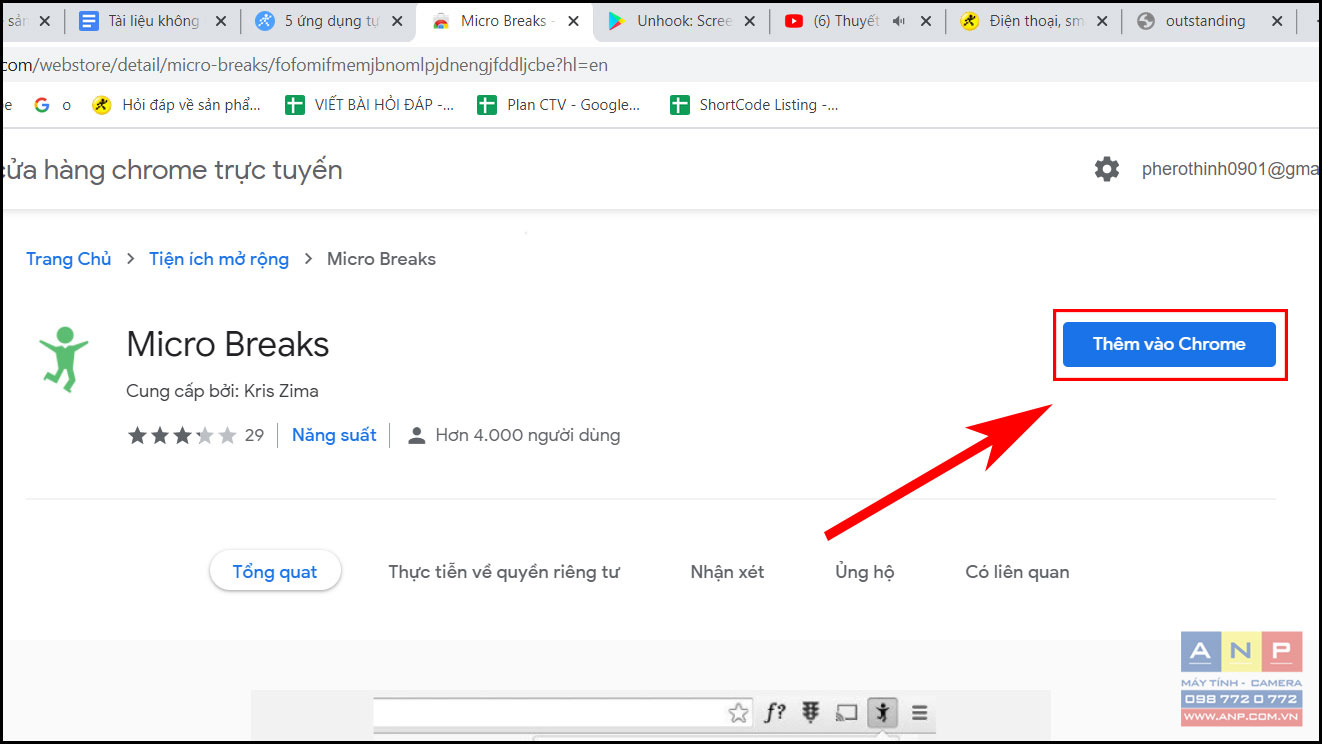Switch to the Có liên quan tab
The image size is (1322, 744).
1017,572
